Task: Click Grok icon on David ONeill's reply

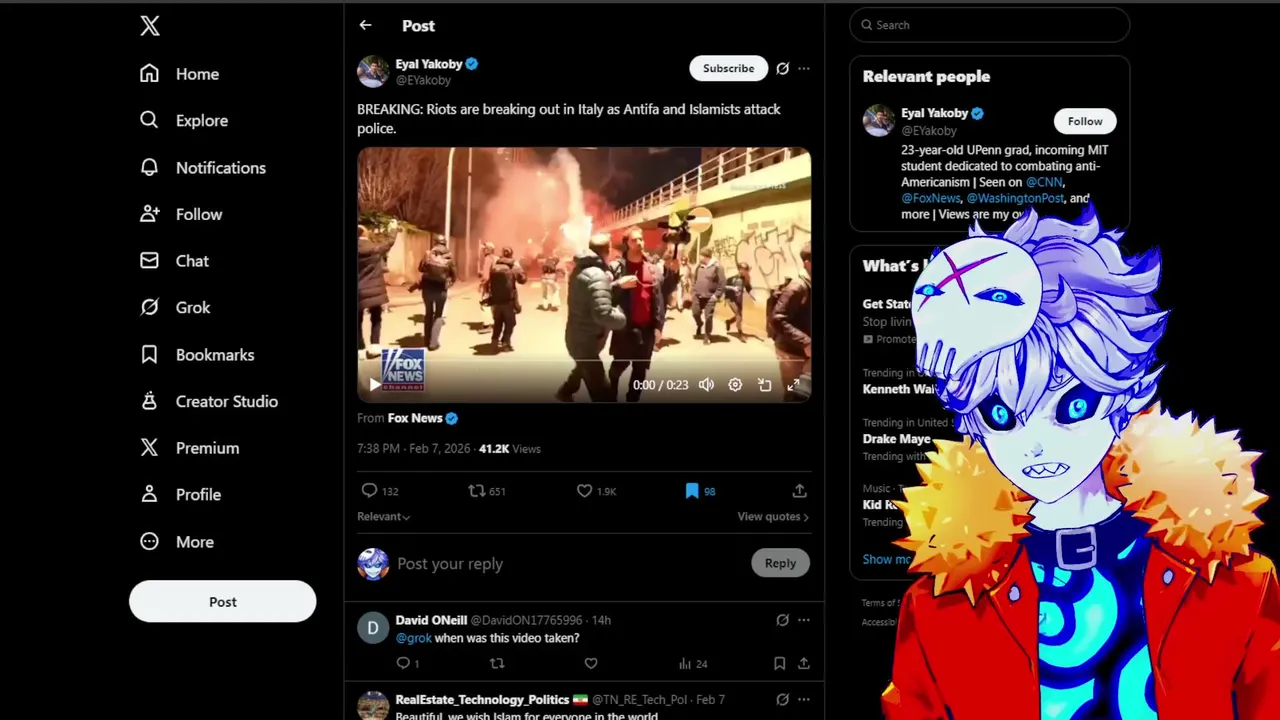Action: 782,620
